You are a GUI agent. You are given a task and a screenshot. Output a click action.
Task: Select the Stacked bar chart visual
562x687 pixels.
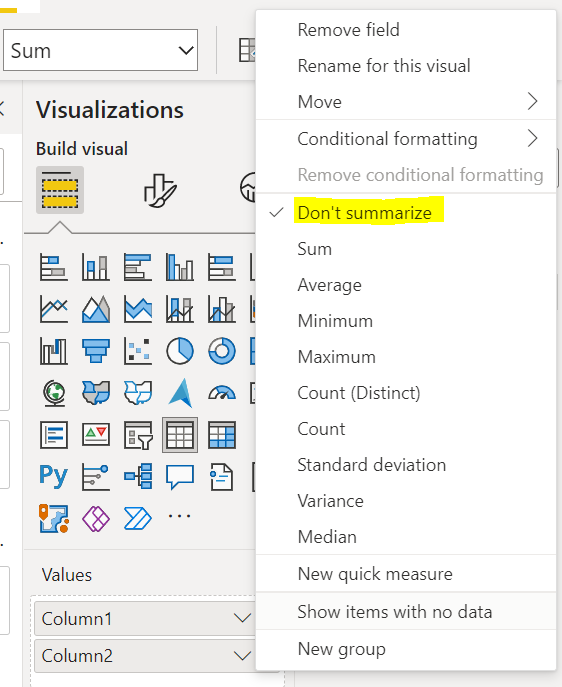tap(53, 267)
